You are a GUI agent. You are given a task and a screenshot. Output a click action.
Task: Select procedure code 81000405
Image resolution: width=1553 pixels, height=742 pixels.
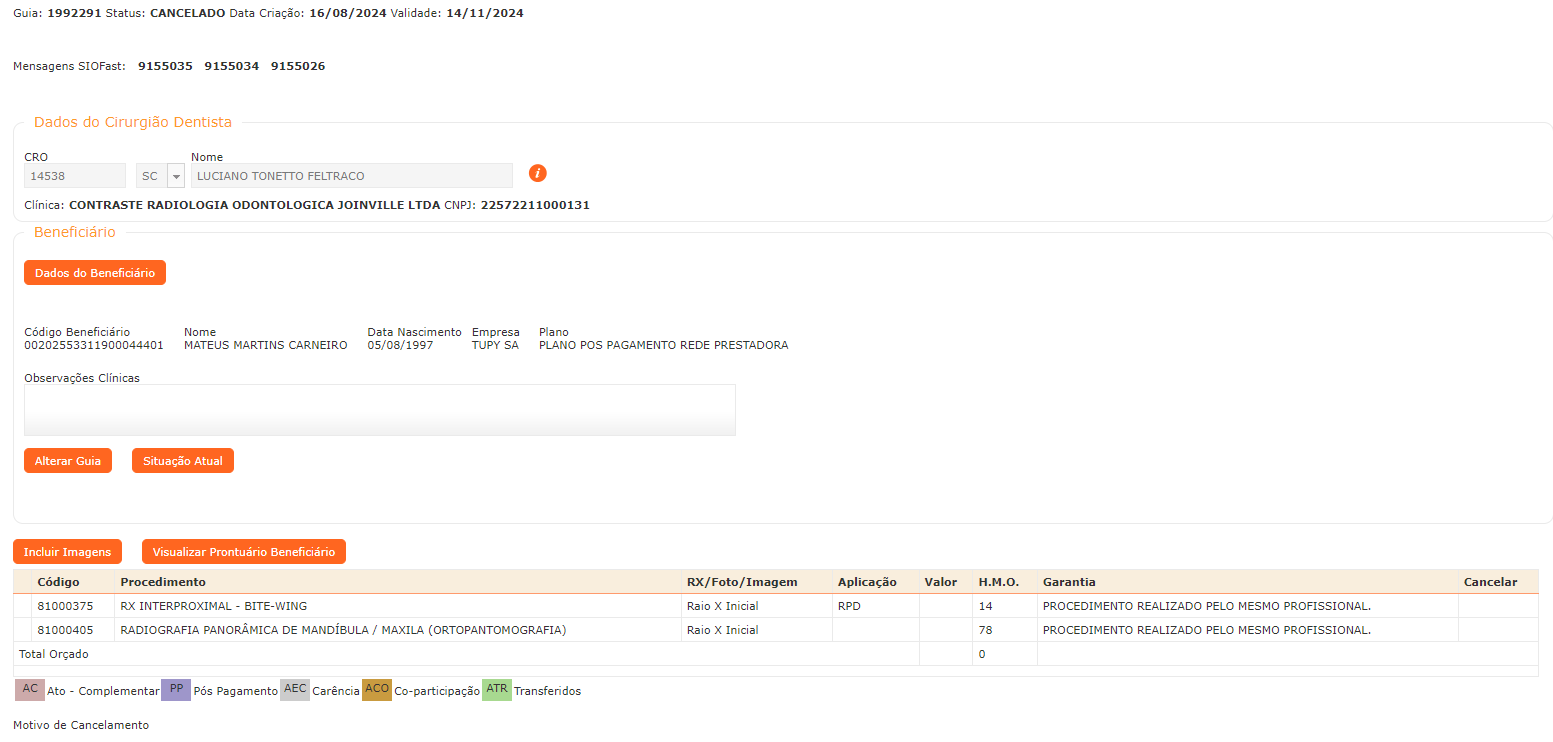[x=65, y=630]
